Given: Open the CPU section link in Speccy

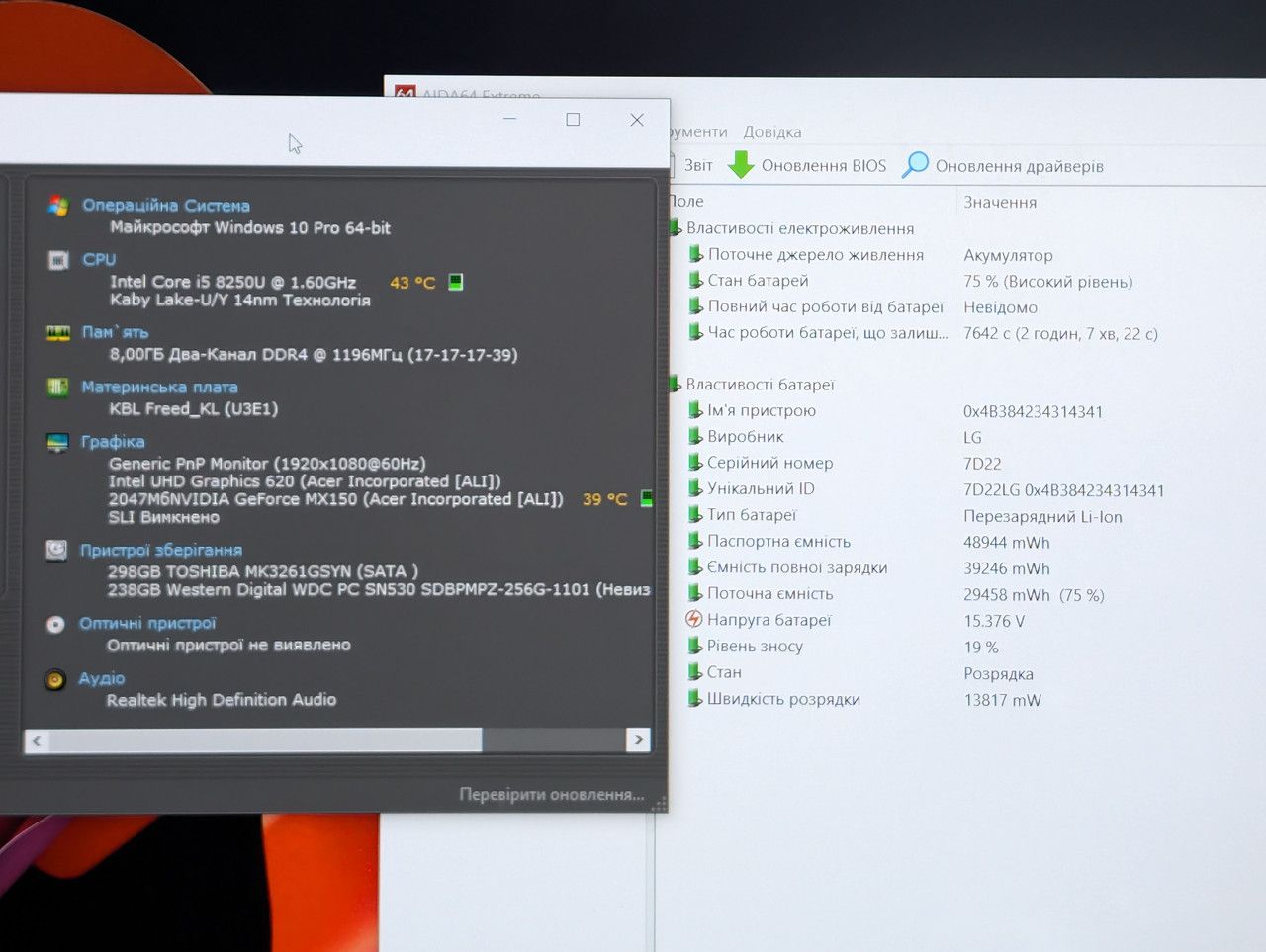Looking at the screenshot, I should (x=99, y=259).
